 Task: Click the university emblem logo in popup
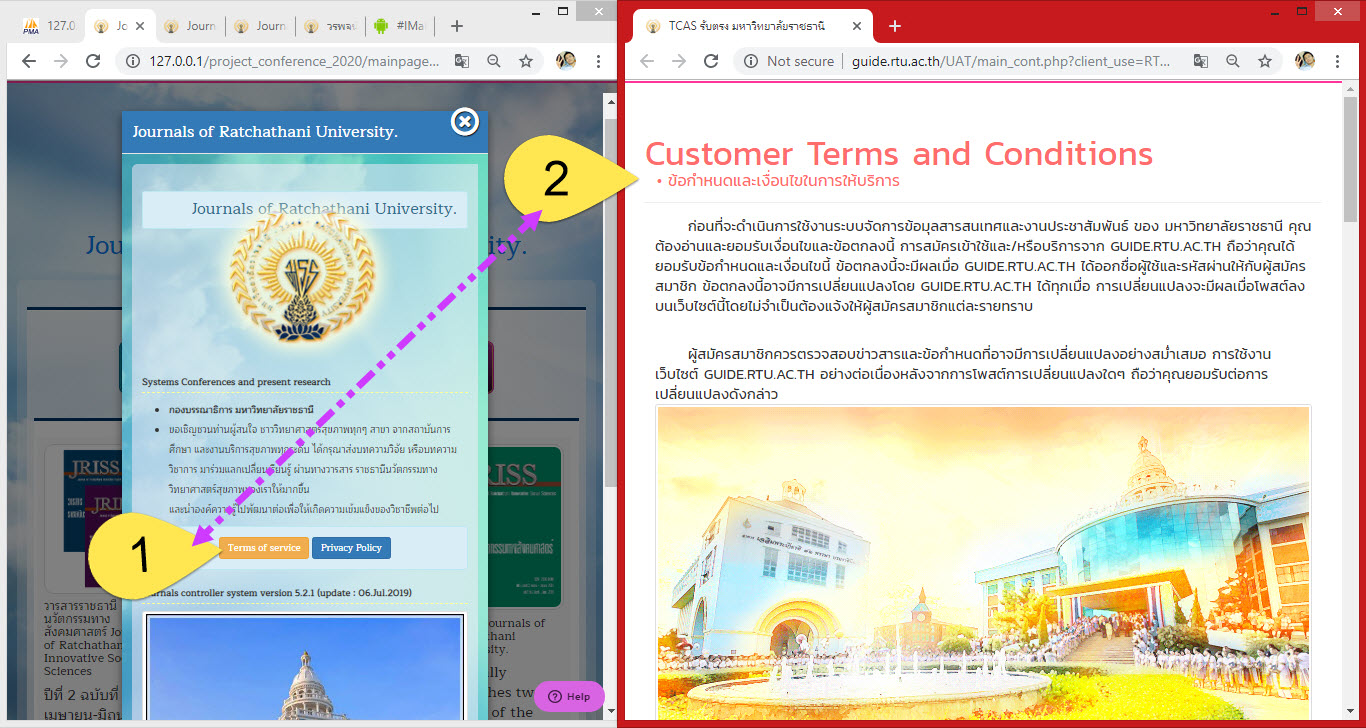tap(301, 280)
